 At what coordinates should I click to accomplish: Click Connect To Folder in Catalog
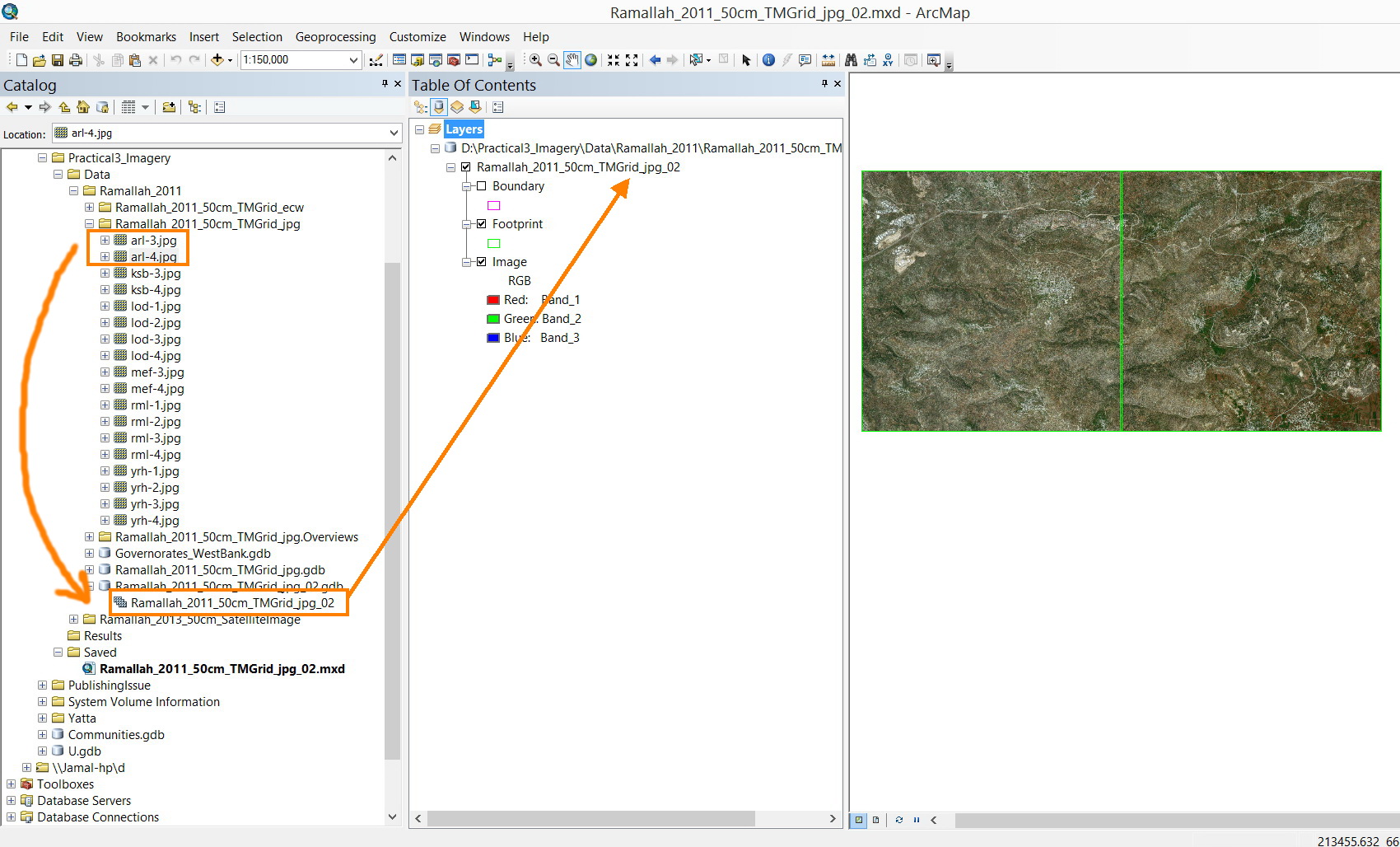pos(169,107)
